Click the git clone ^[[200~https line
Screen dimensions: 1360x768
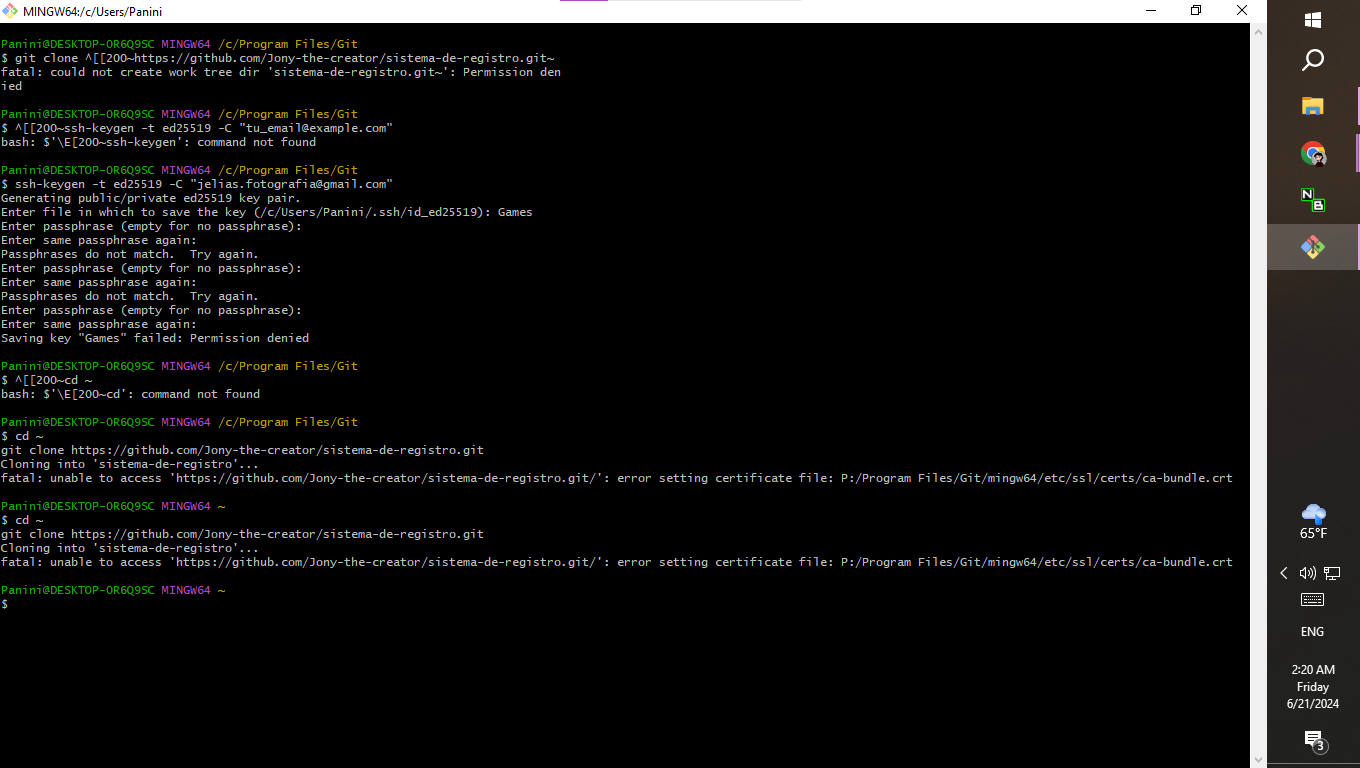click(x=277, y=58)
